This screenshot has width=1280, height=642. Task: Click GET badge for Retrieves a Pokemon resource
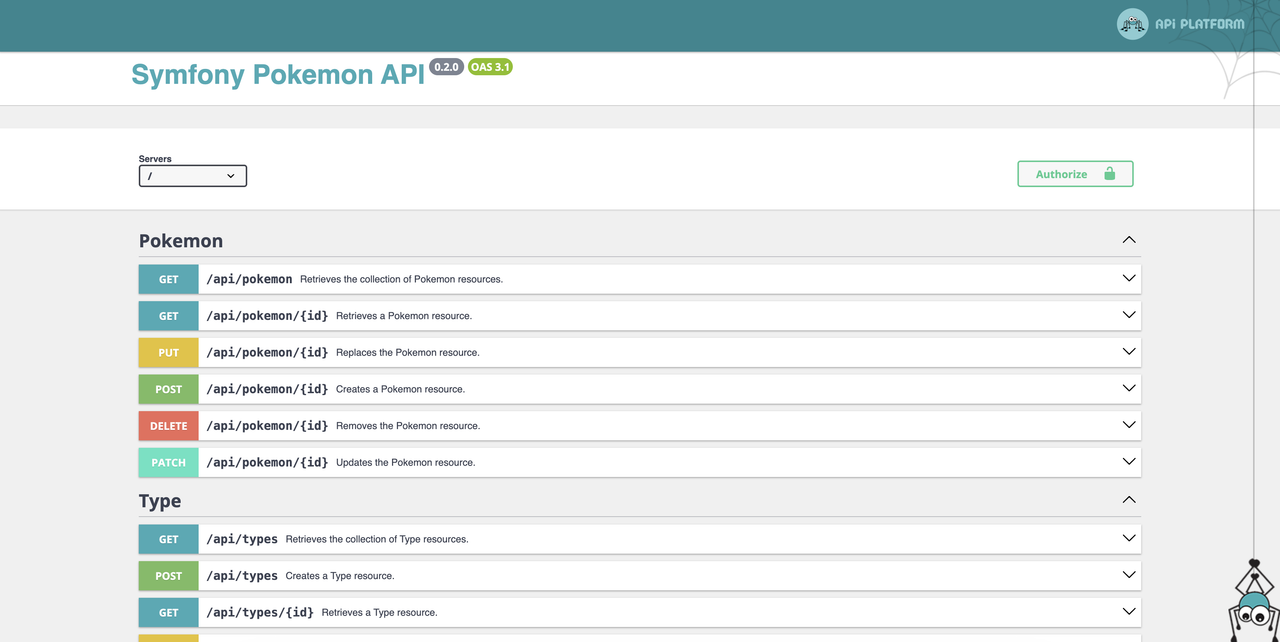[169, 316]
